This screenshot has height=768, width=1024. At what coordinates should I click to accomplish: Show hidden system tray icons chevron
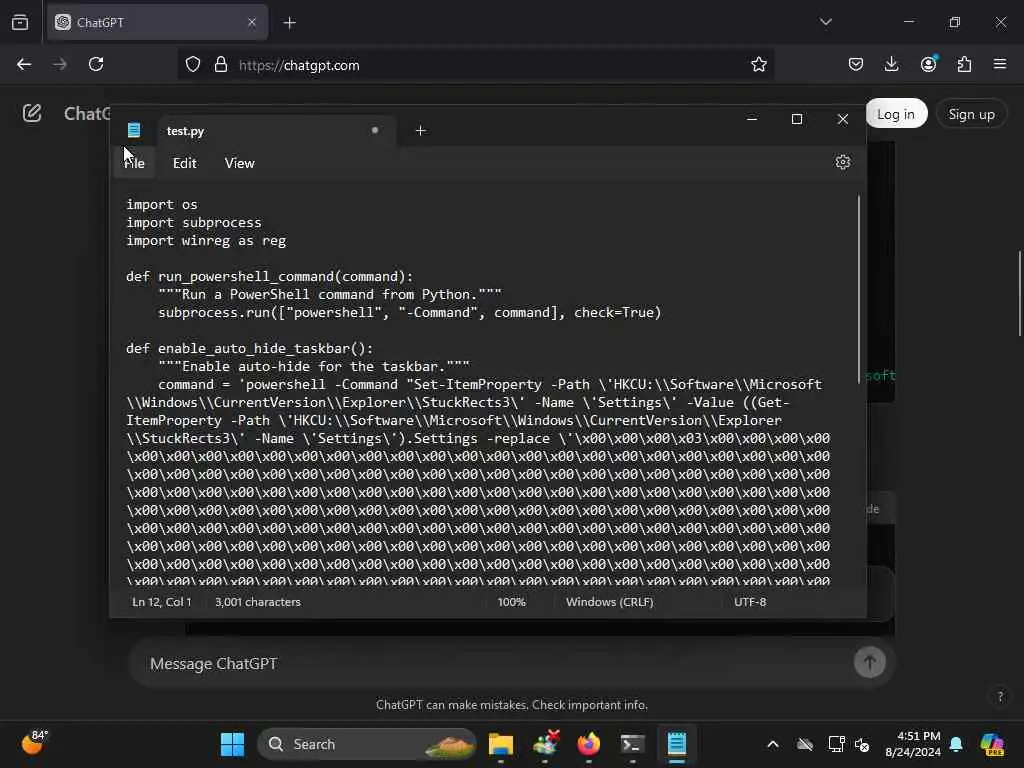[x=773, y=744]
